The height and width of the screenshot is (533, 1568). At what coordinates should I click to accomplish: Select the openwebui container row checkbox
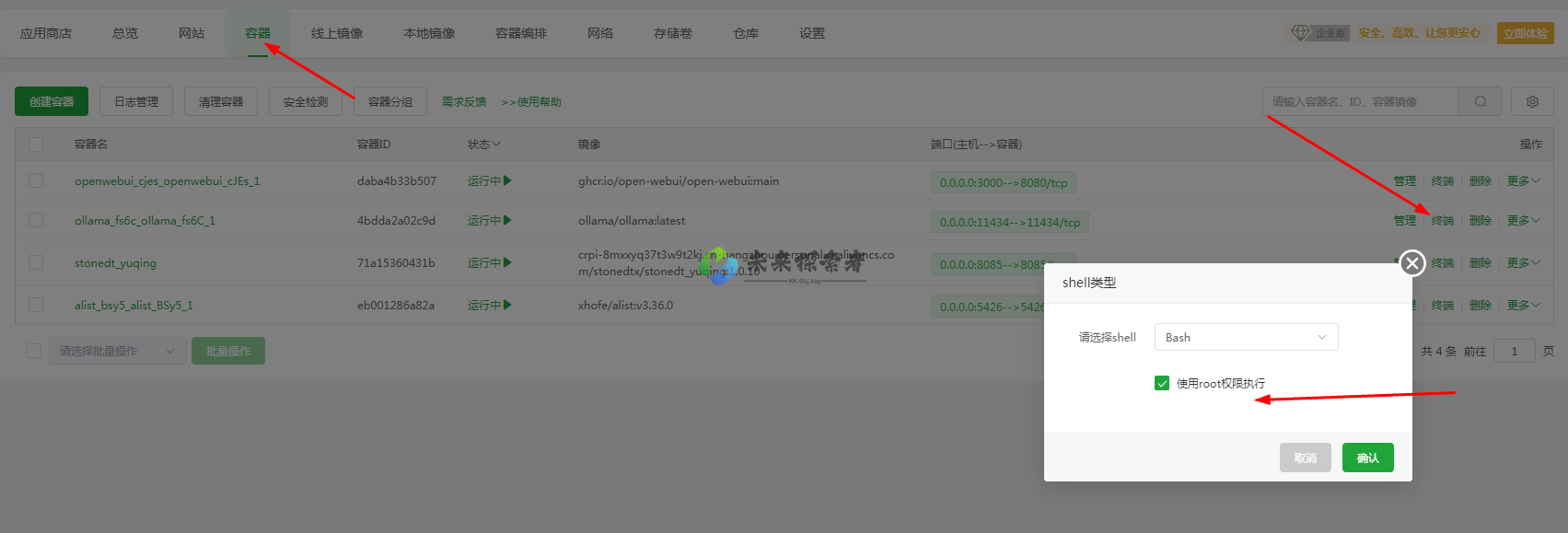(36, 181)
